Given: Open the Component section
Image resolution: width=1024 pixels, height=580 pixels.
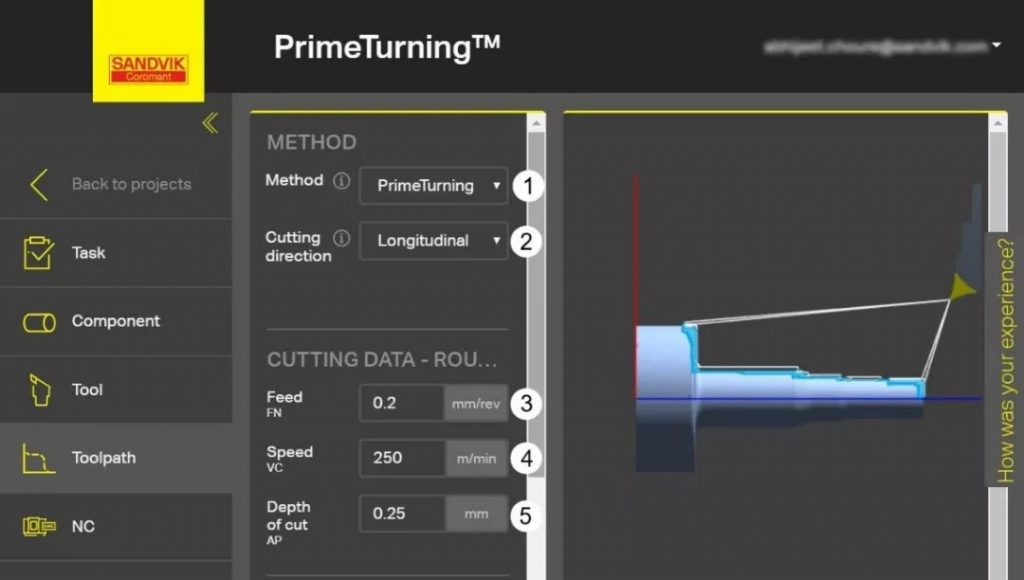Looking at the screenshot, I should click(x=116, y=321).
